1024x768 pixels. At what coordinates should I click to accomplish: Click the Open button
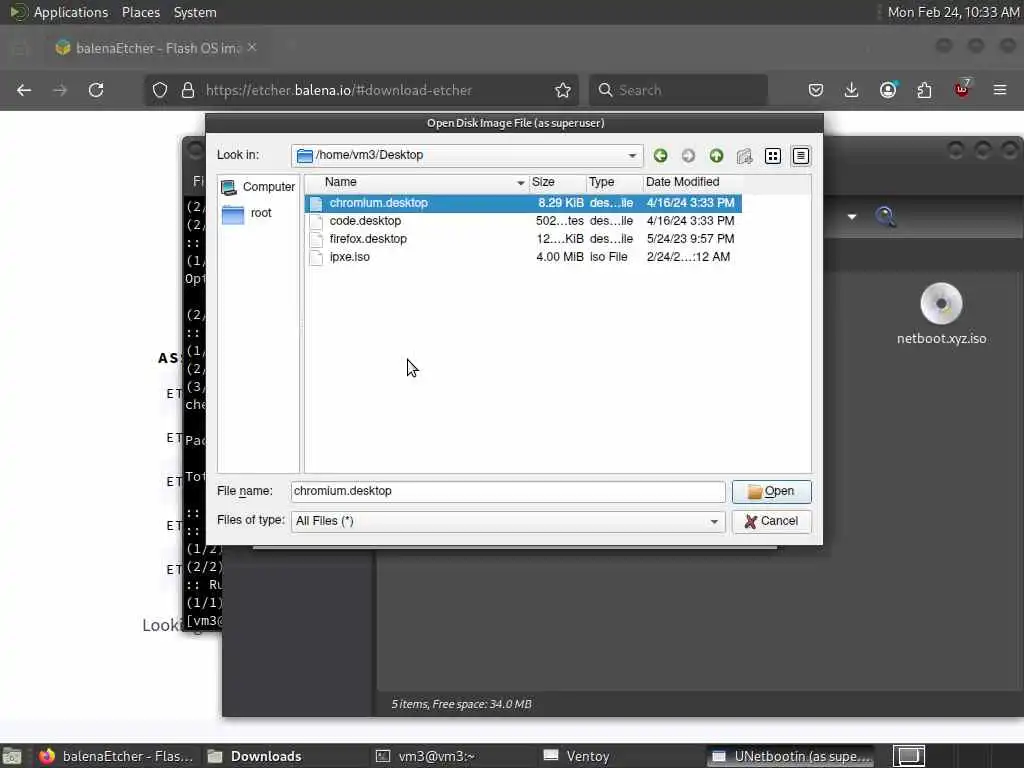pyautogui.click(x=771, y=491)
